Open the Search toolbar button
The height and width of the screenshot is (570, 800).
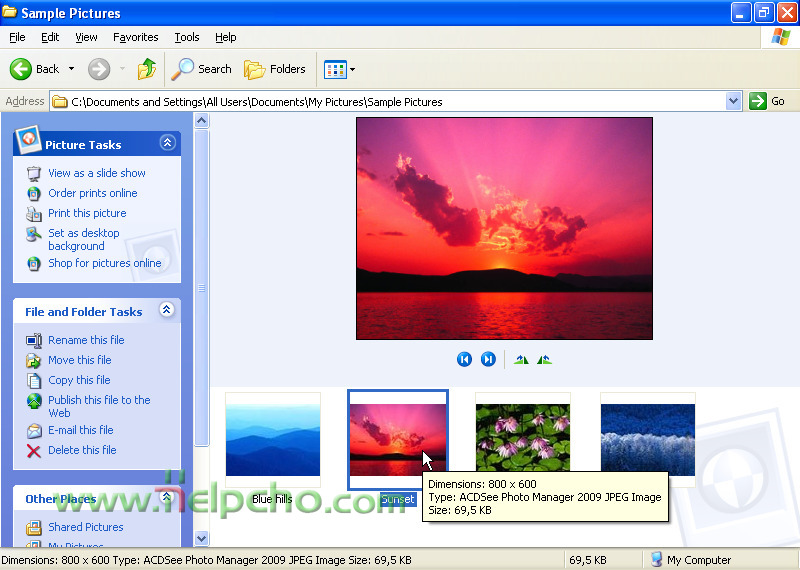click(x=202, y=69)
